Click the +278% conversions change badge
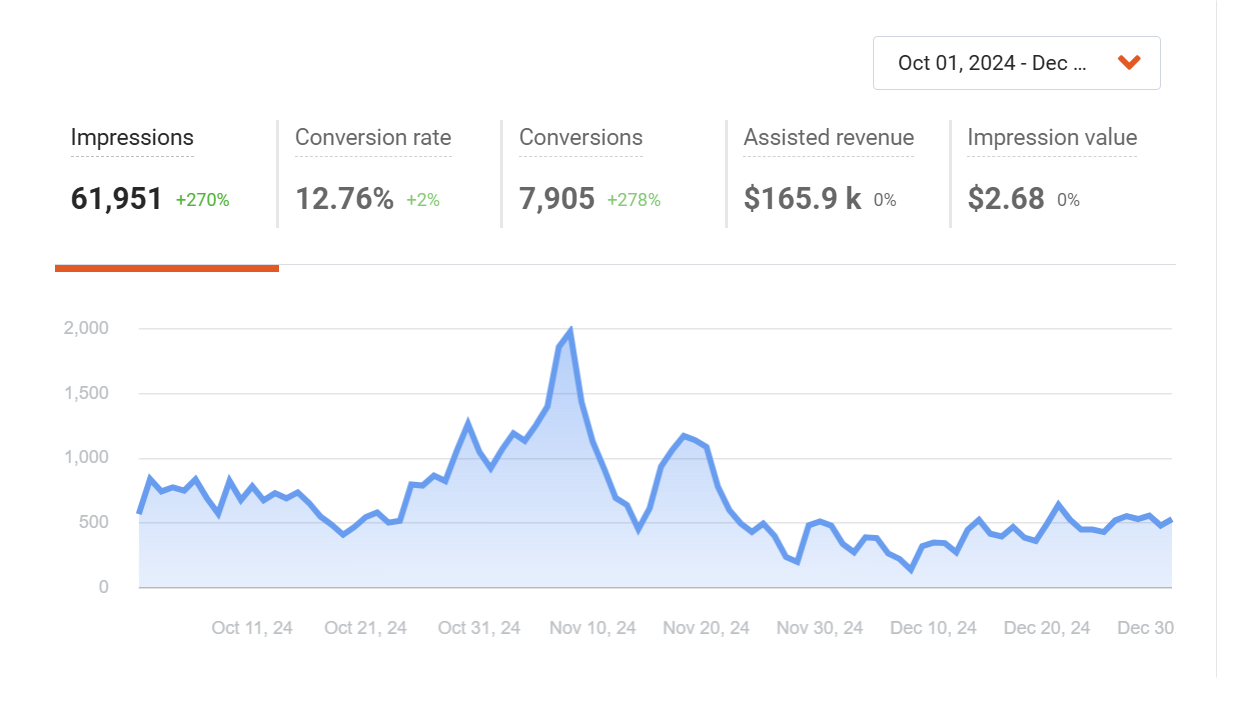1236x725 pixels. pos(633,200)
